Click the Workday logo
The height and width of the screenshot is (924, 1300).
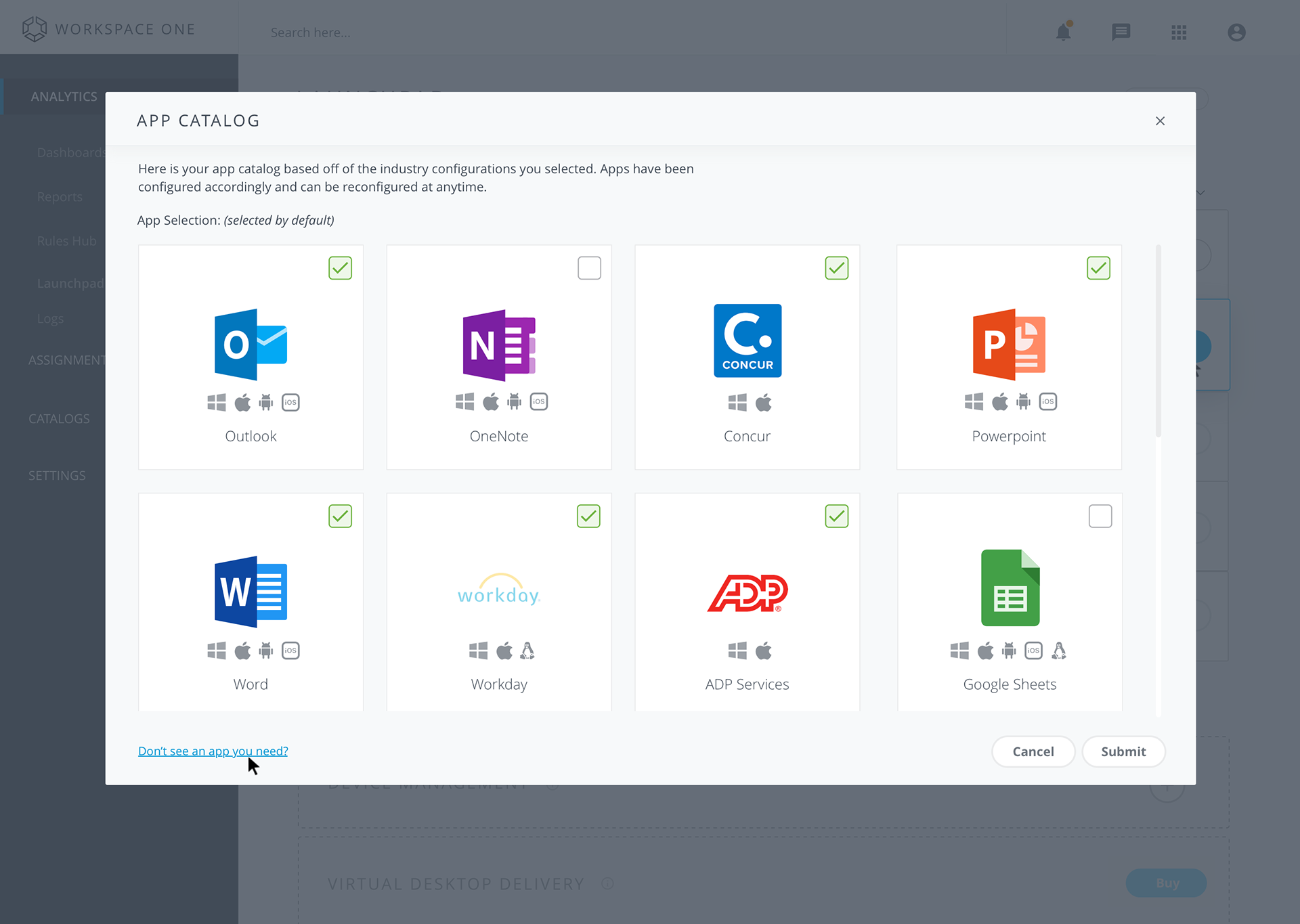point(499,590)
